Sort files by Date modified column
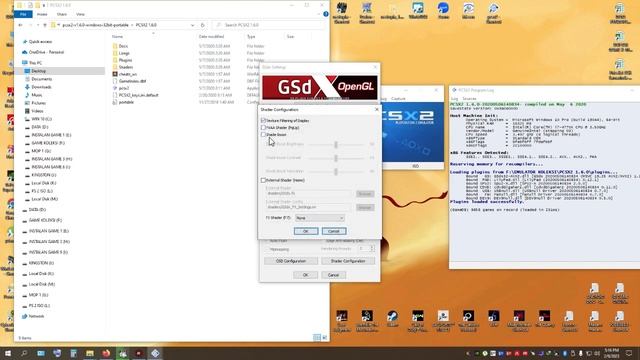Viewport: 640px width, 360px height. point(211,37)
